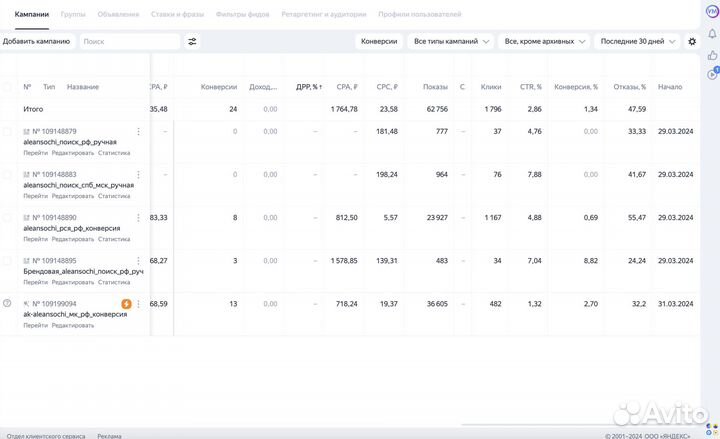Click into the 'Поиск' search field

(128, 42)
